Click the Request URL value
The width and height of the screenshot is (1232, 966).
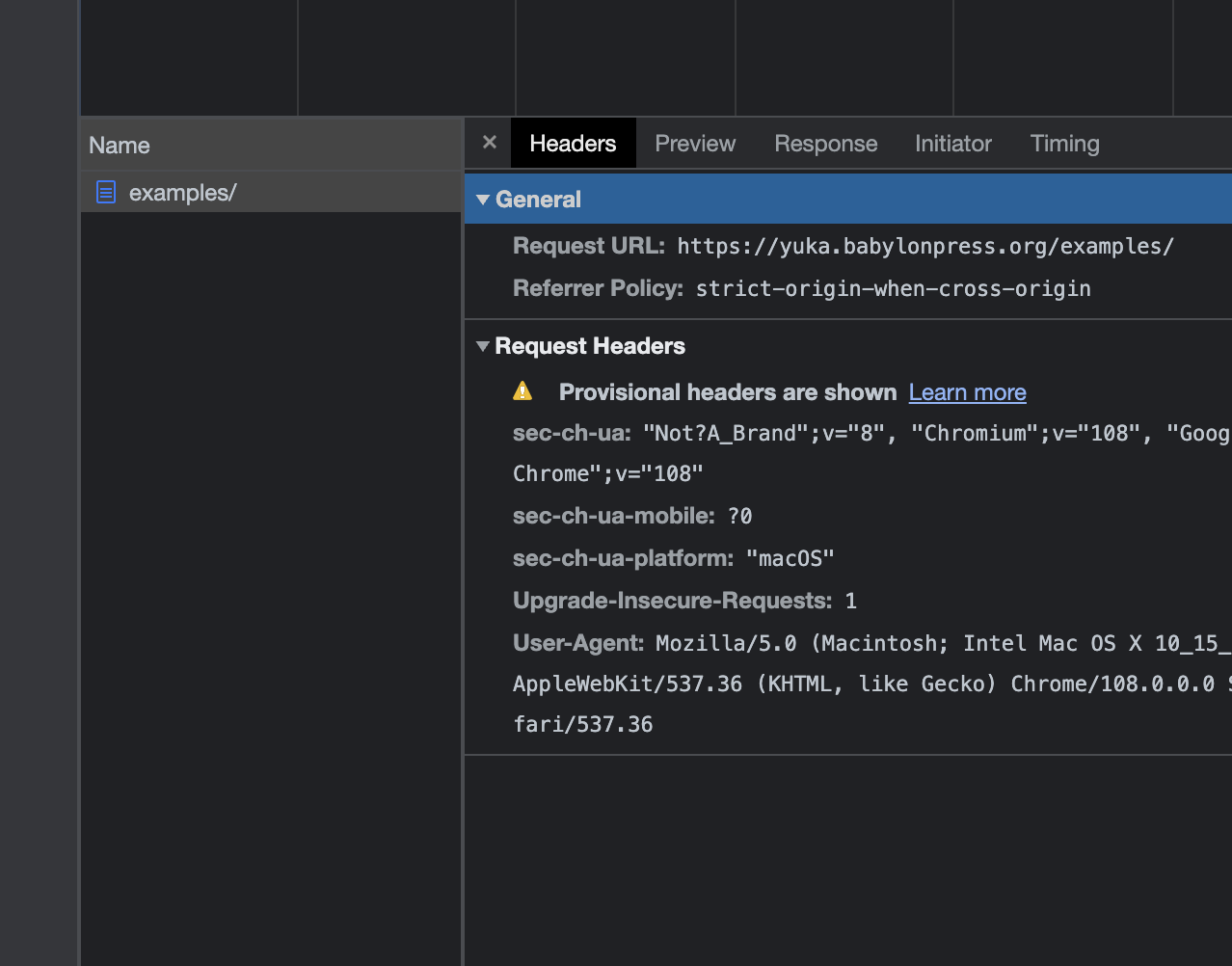click(x=924, y=246)
